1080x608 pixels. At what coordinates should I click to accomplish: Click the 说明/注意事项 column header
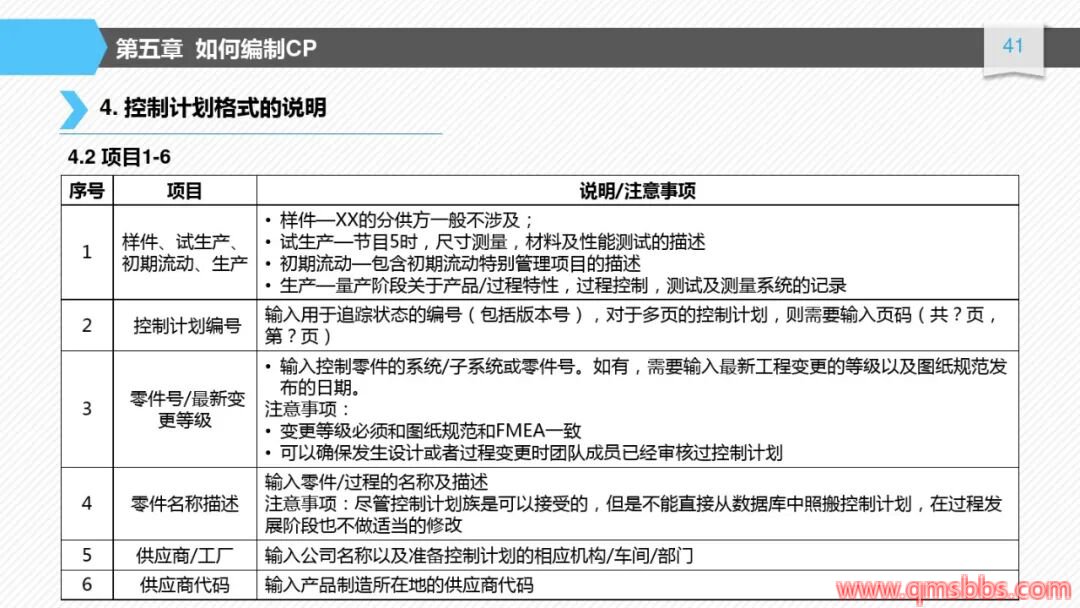(x=637, y=191)
